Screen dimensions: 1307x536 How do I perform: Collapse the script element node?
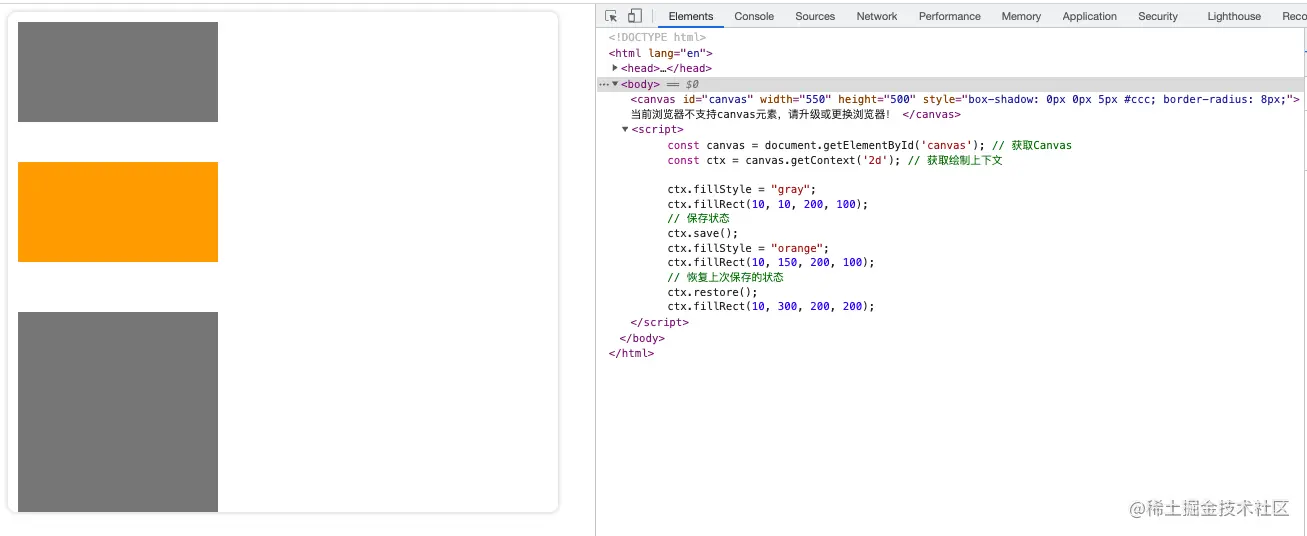click(x=625, y=129)
